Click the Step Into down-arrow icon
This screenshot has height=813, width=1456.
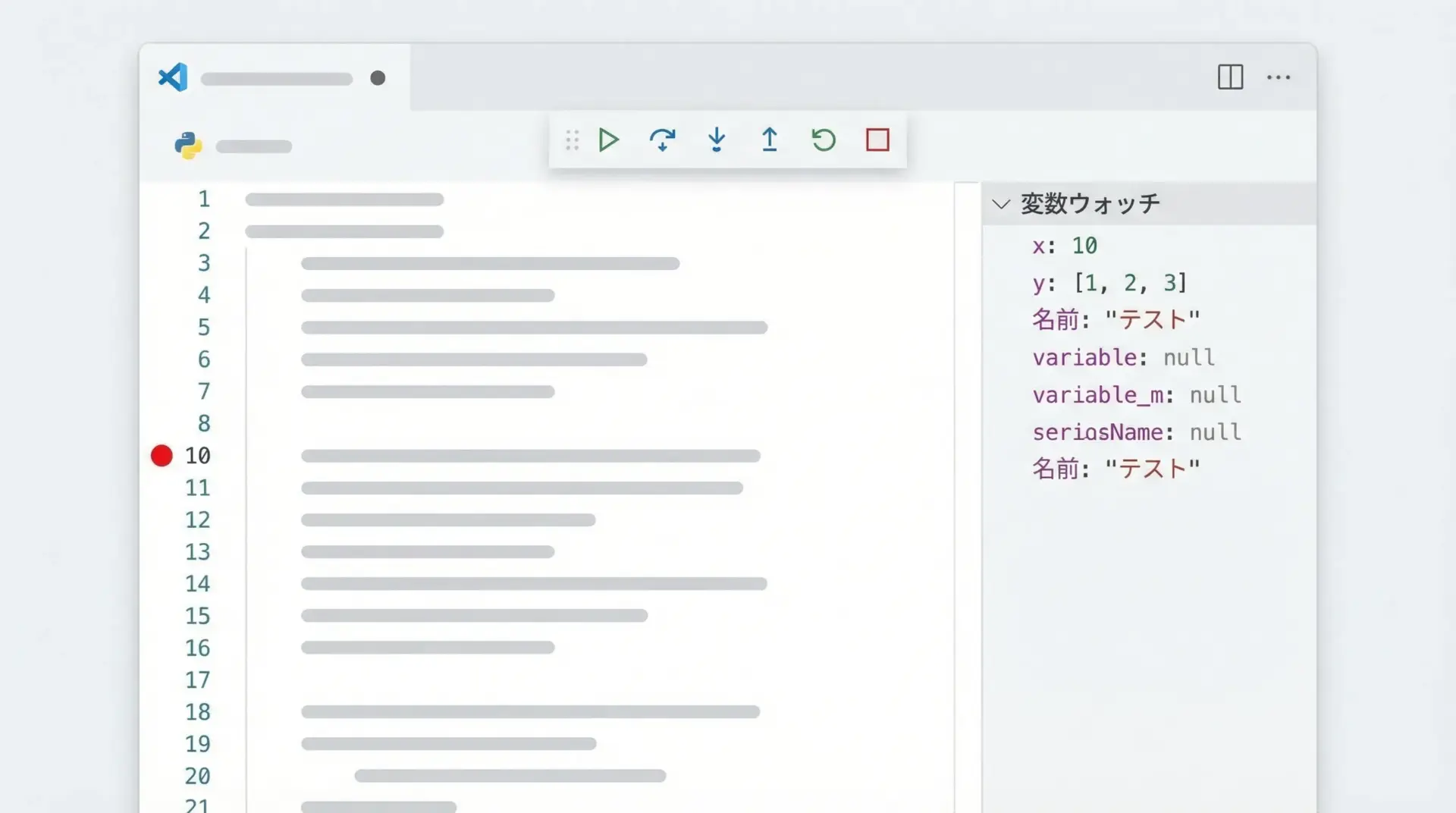tap(716, 140)
